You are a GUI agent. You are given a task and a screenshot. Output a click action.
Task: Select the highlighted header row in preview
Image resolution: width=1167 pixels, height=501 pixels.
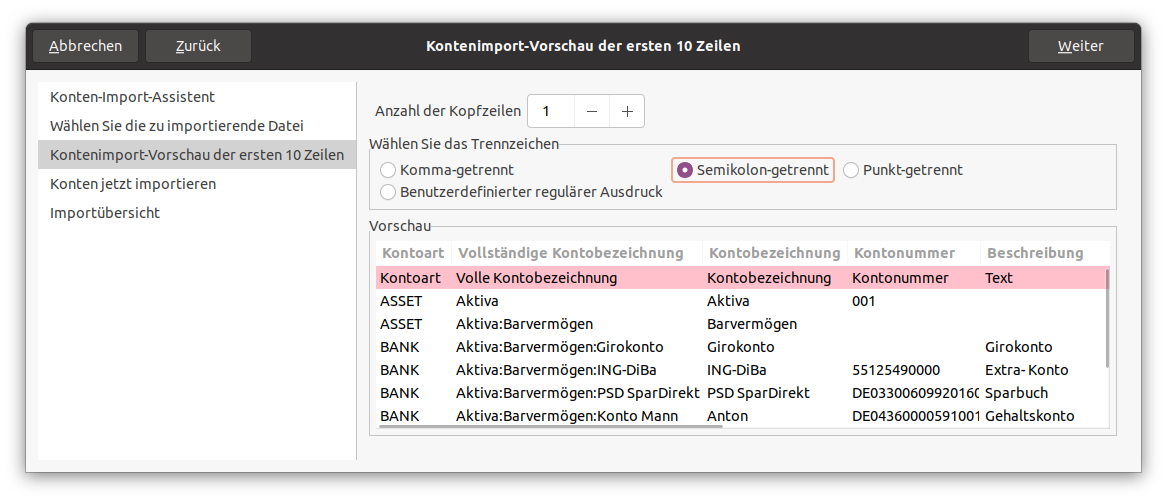point(740,278)
